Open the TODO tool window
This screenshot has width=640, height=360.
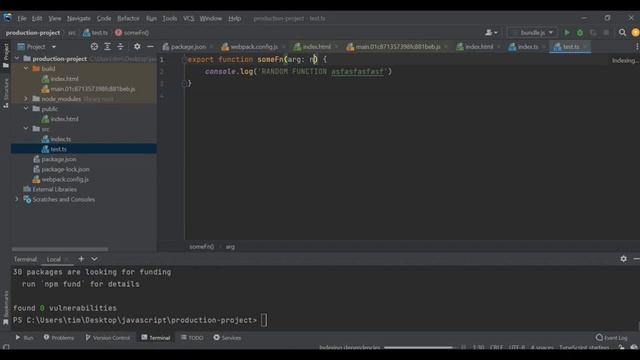coord(192,338)
